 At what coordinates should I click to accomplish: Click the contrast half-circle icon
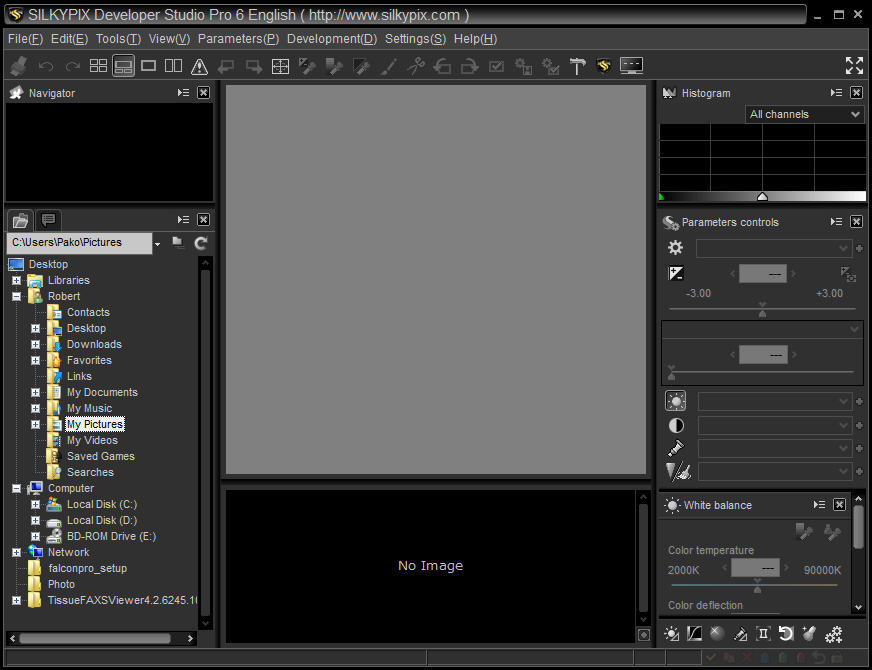tap(676, 425)
